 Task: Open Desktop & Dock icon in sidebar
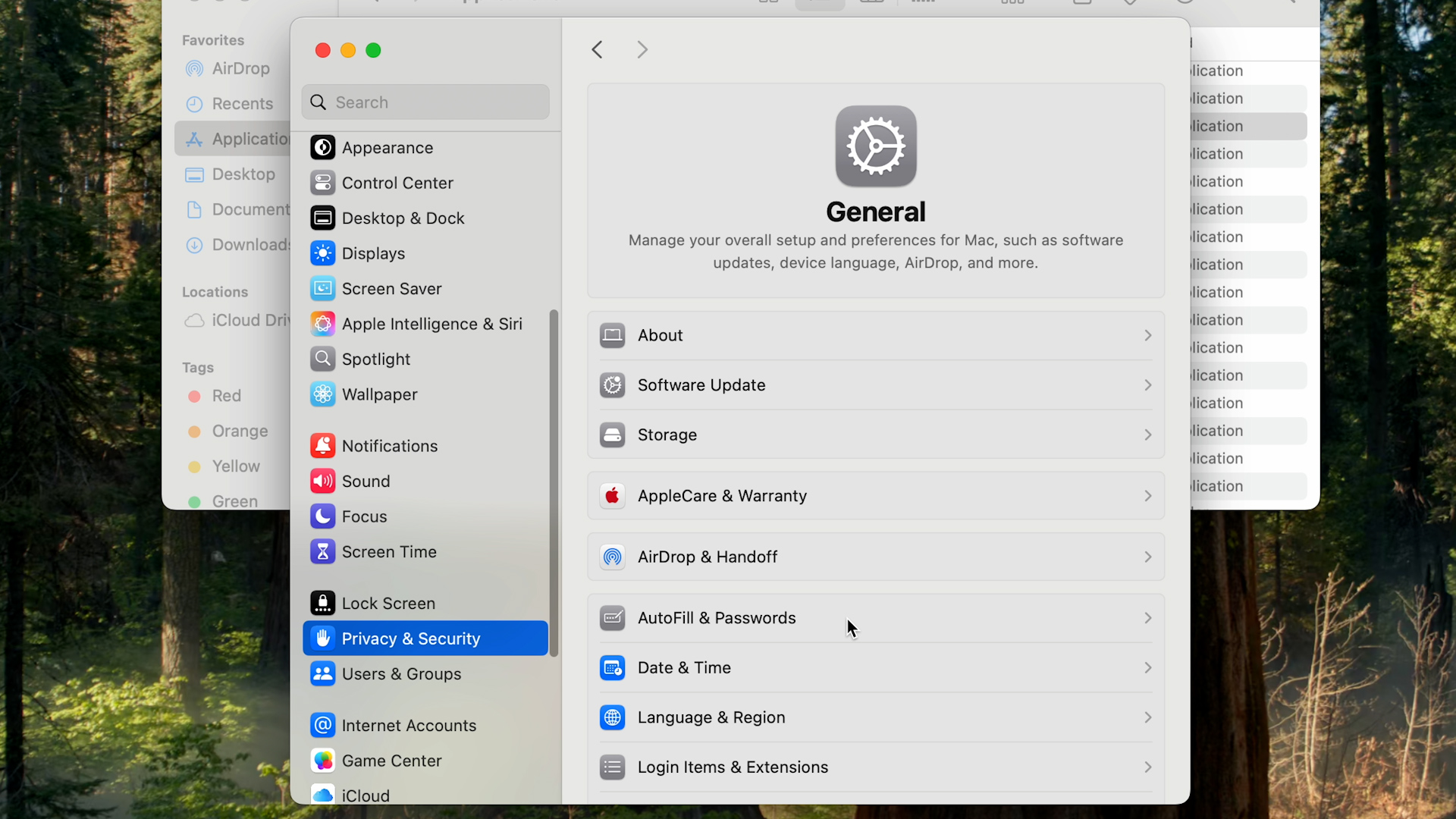[x=322, y=218]
